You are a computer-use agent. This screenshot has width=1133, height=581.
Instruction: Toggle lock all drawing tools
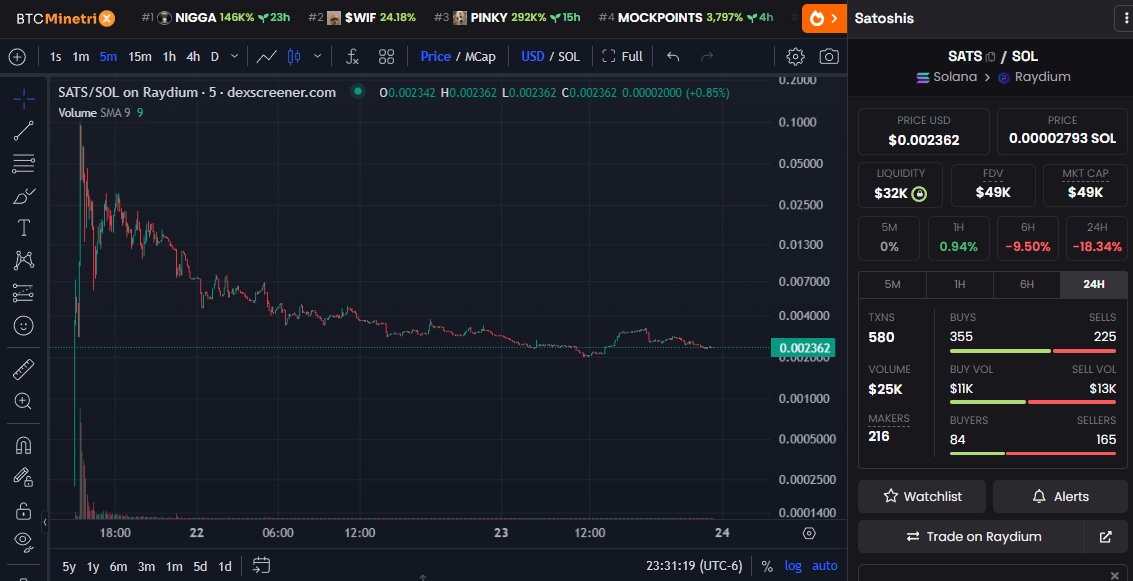pyautogui.click(x=23, y=510)
